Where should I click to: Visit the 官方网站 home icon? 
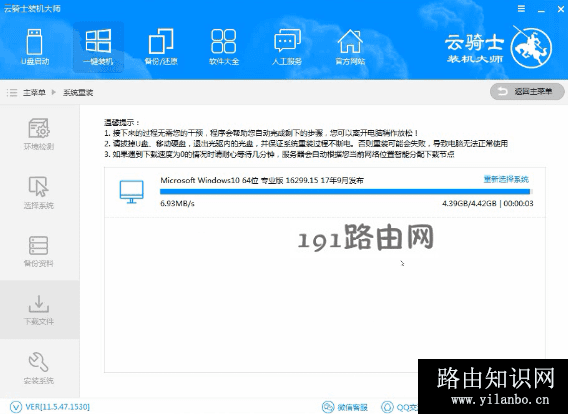(x=350, y=47)
